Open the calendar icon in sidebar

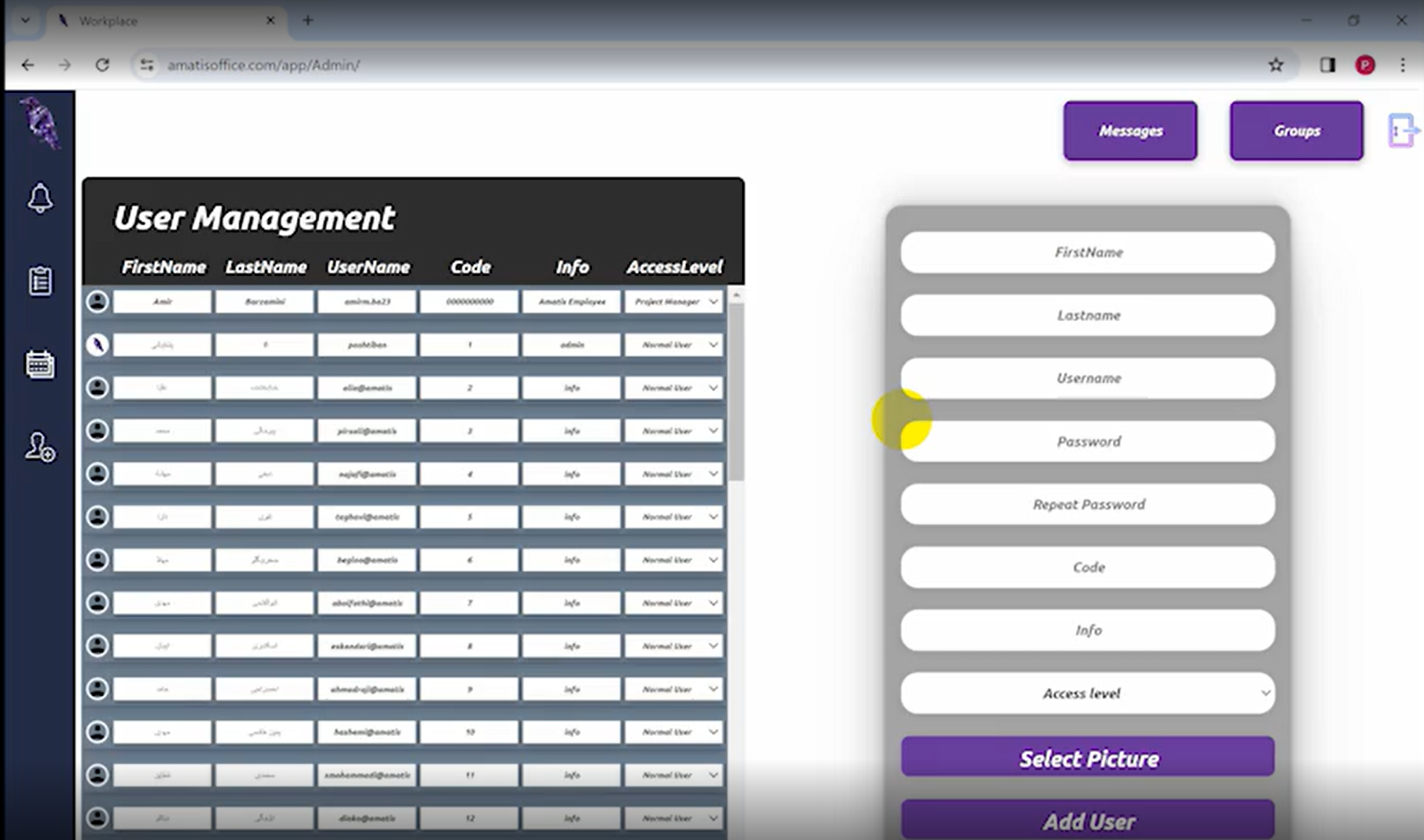[x=39, y=365]
